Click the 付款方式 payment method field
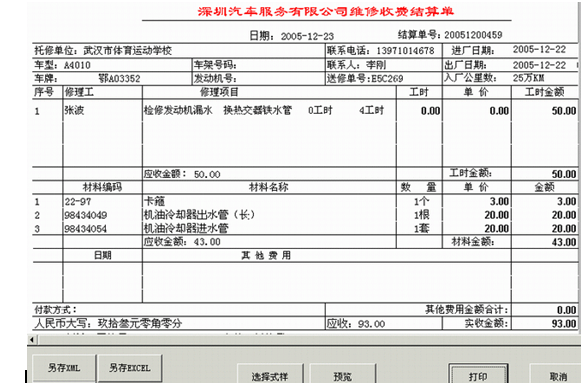Image resolution: width=581 pixels, height=383 pixels. tap(179, 310)
